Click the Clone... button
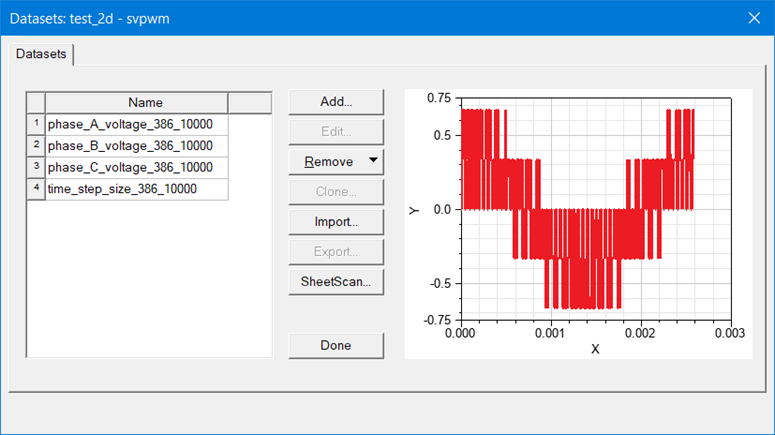This screenshot has height=435, width=775. [x=336, y=192]
